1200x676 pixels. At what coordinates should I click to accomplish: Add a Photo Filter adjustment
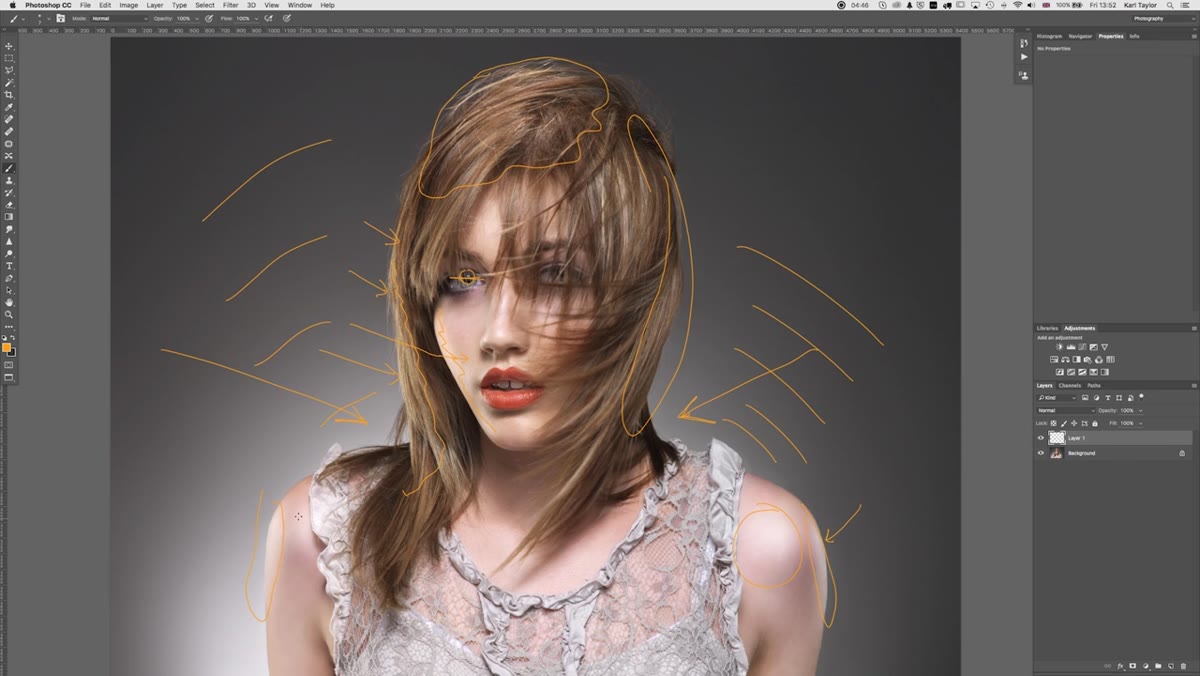(x=1088, y=359)
